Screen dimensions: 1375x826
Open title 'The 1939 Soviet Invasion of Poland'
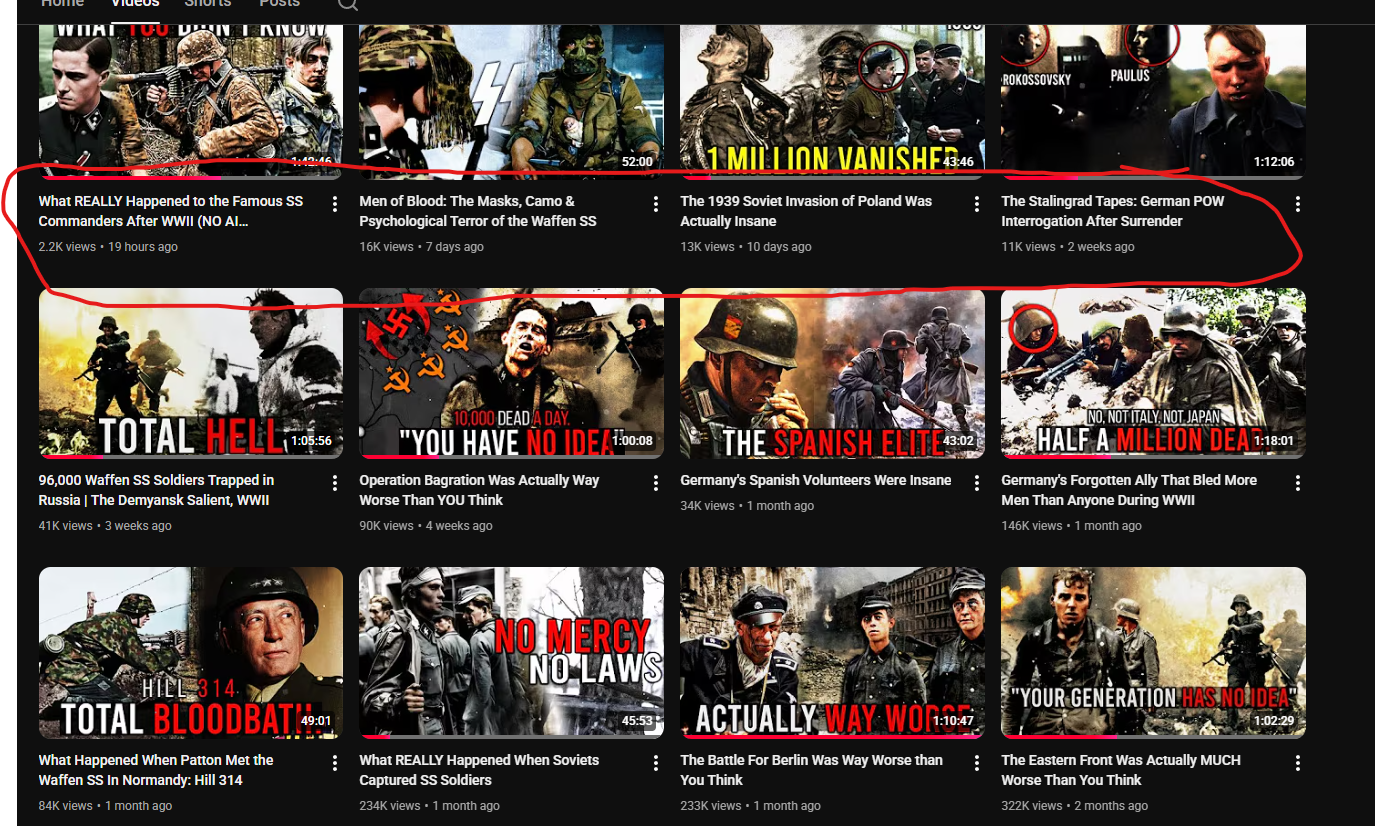806,211
